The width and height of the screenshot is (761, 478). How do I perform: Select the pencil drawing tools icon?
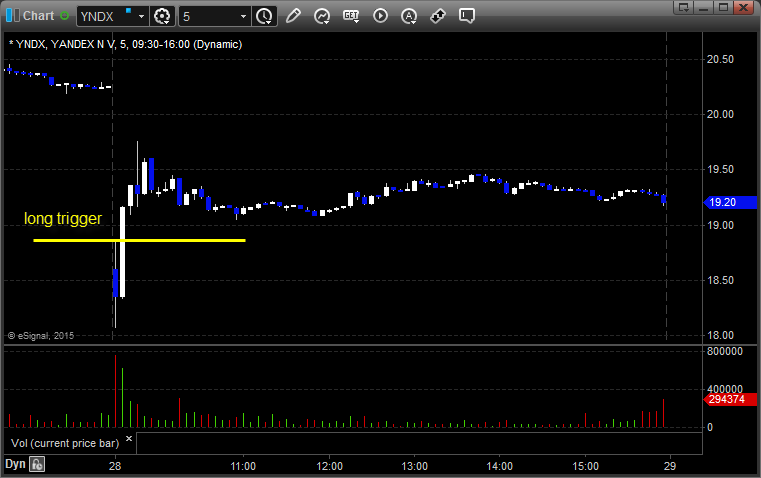pyautogui.click(x=293, y=16)
